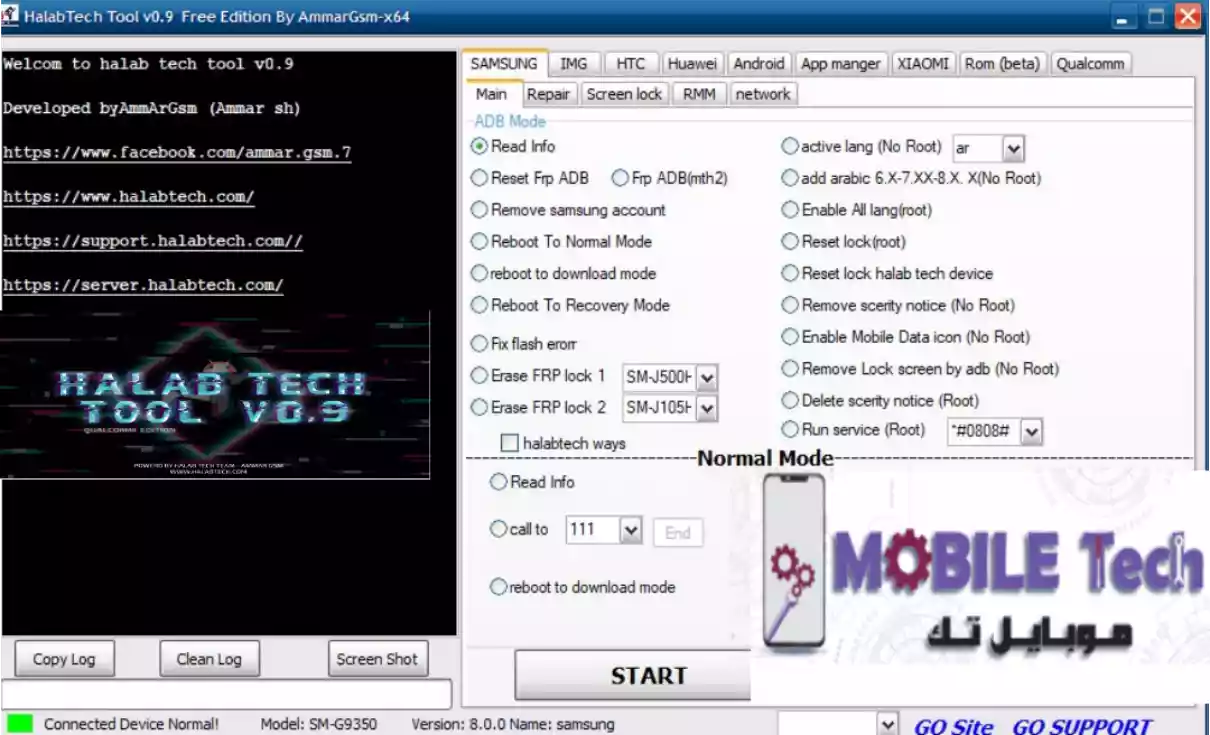Select the Read Info radio in ADB Mode
Image resolution: width=1210 pixels, height=735 pixels.
pos(513,146)
